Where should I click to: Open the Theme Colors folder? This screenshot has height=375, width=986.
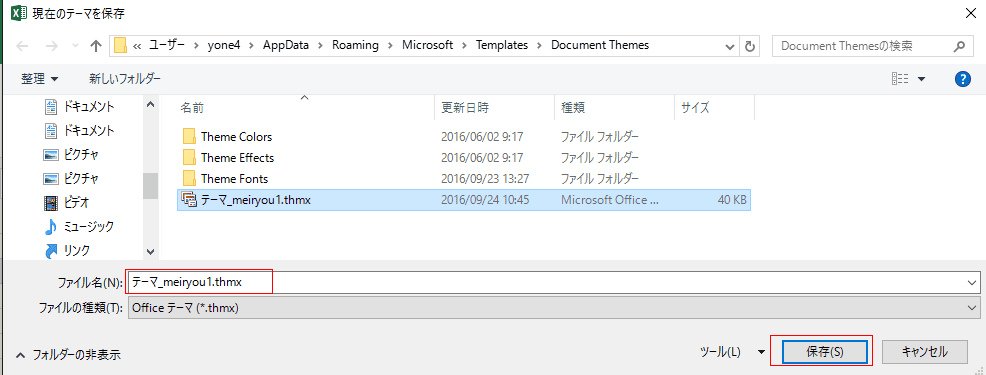coord(236,137)
